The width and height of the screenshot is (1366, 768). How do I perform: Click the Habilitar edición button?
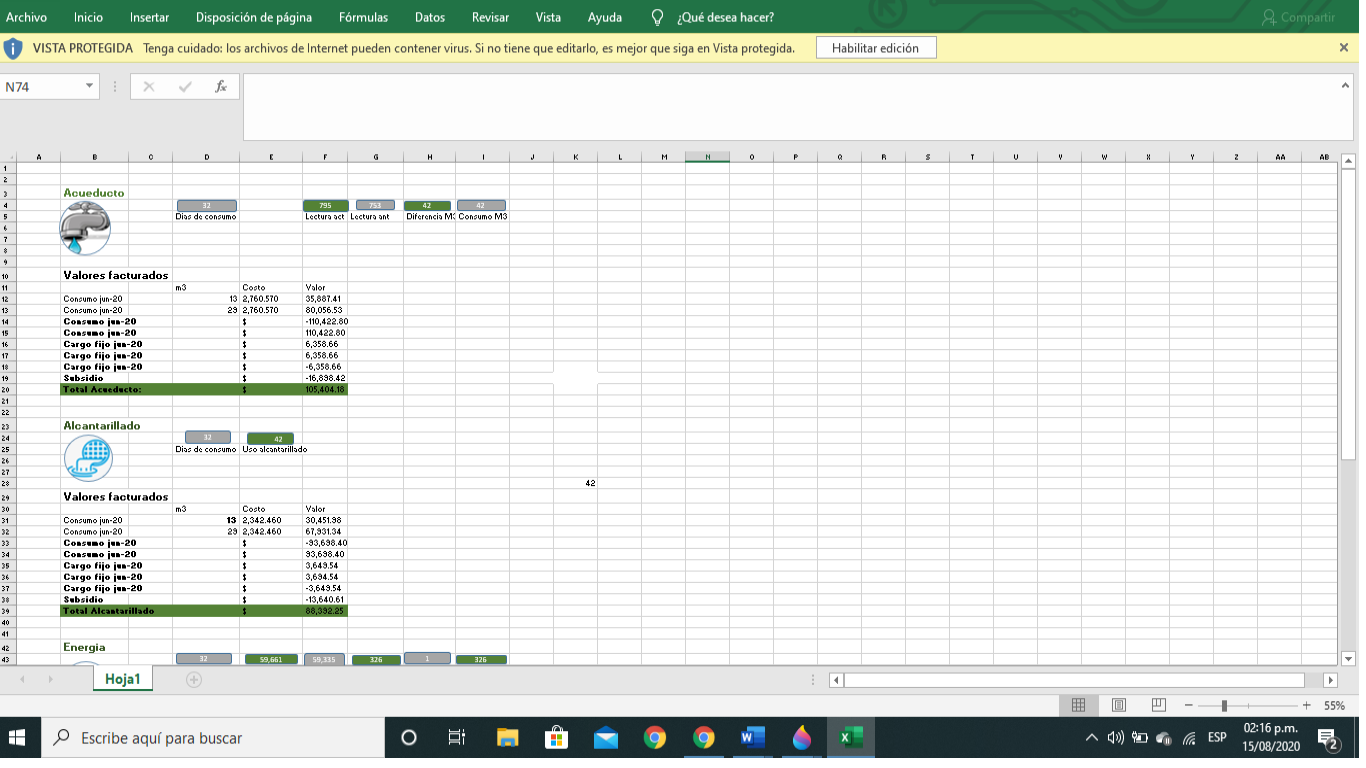point(875,48)
